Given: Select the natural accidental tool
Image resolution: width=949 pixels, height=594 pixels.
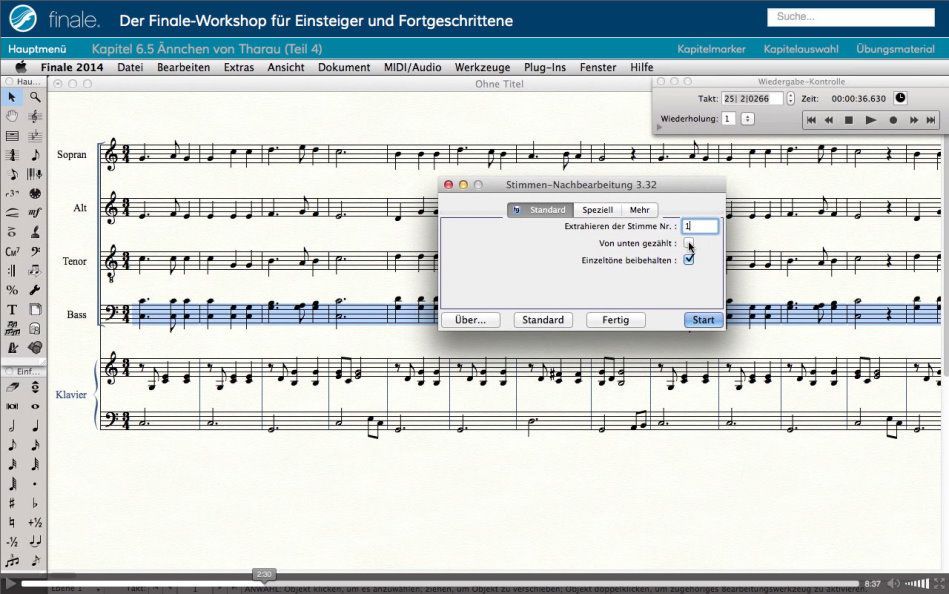Looking at the screenshot, I should [12, 522].
